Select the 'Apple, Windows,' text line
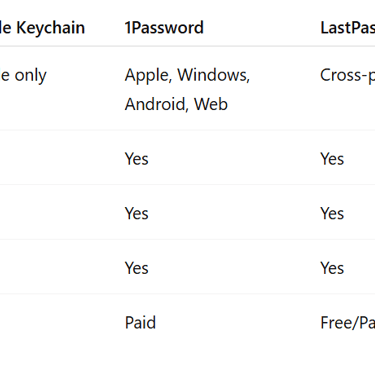The image size is (375, 366). (187, 75)
